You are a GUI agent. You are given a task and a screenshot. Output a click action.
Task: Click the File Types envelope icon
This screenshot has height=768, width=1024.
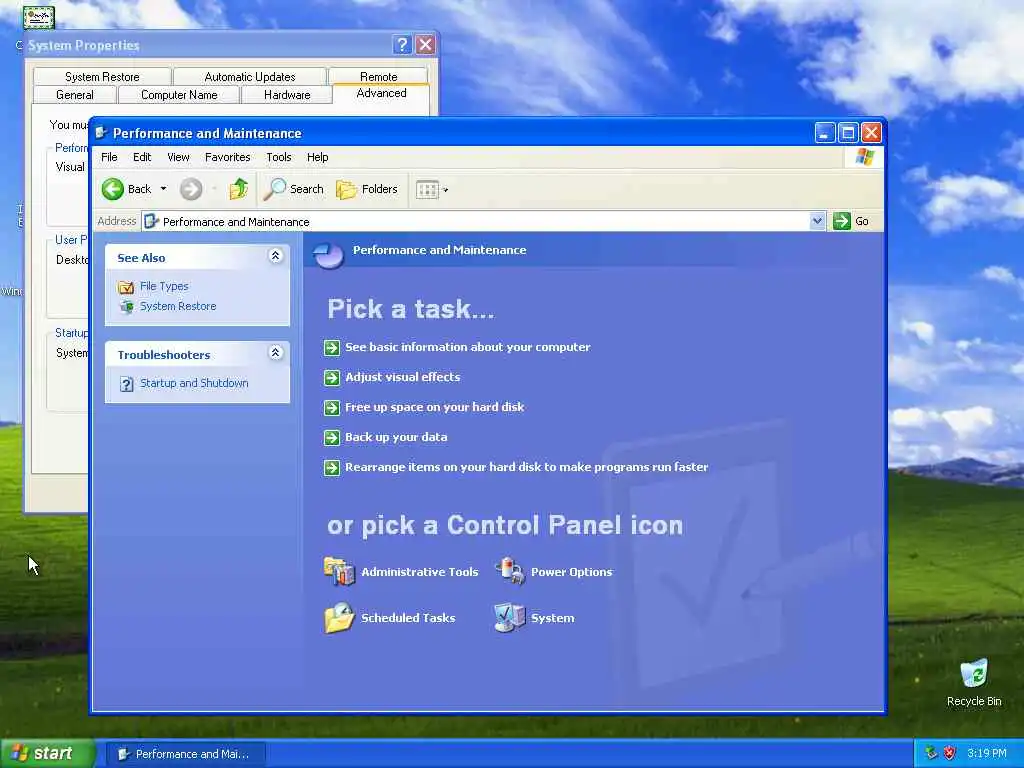tap(125, 287)
